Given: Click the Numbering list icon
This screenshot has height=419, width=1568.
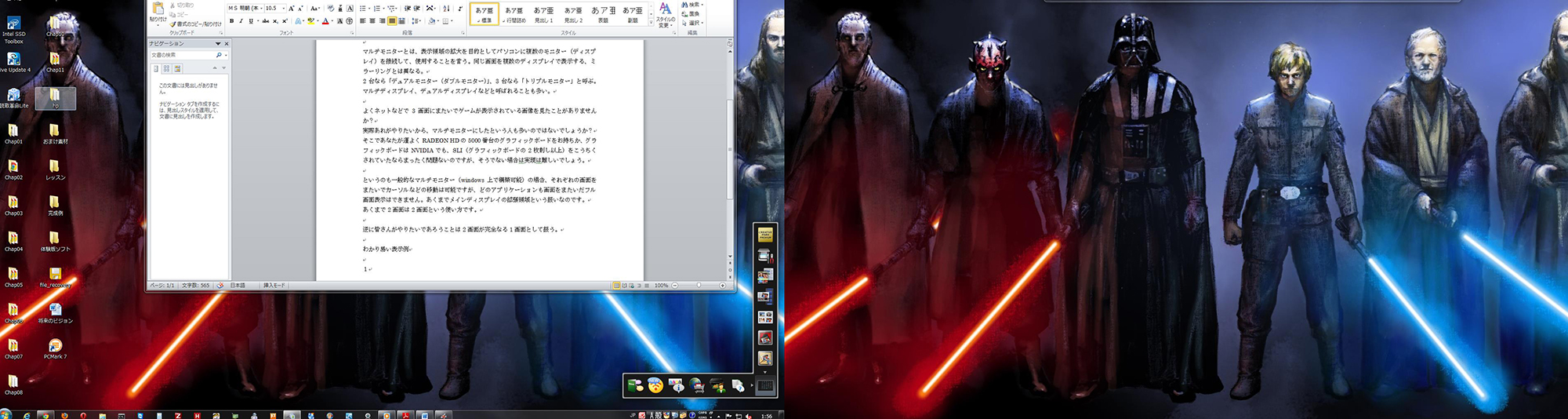Looking at the screenshot, I should tap(376, 8).
